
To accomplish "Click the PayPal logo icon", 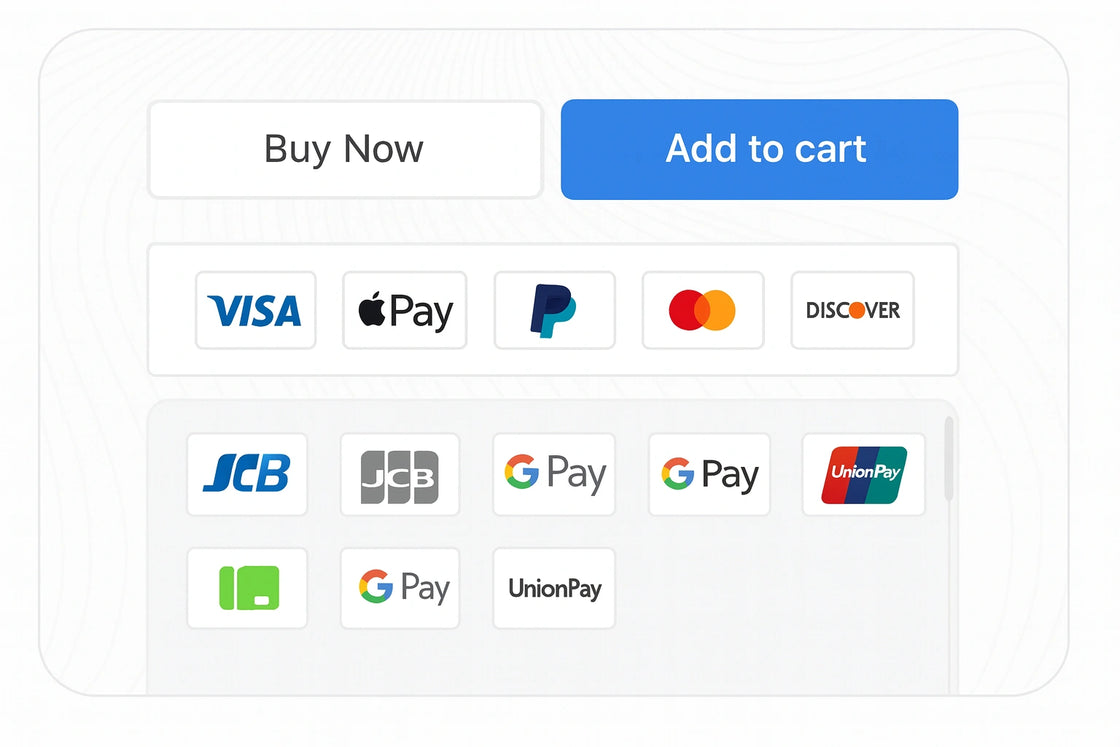I will coord(554,310).
